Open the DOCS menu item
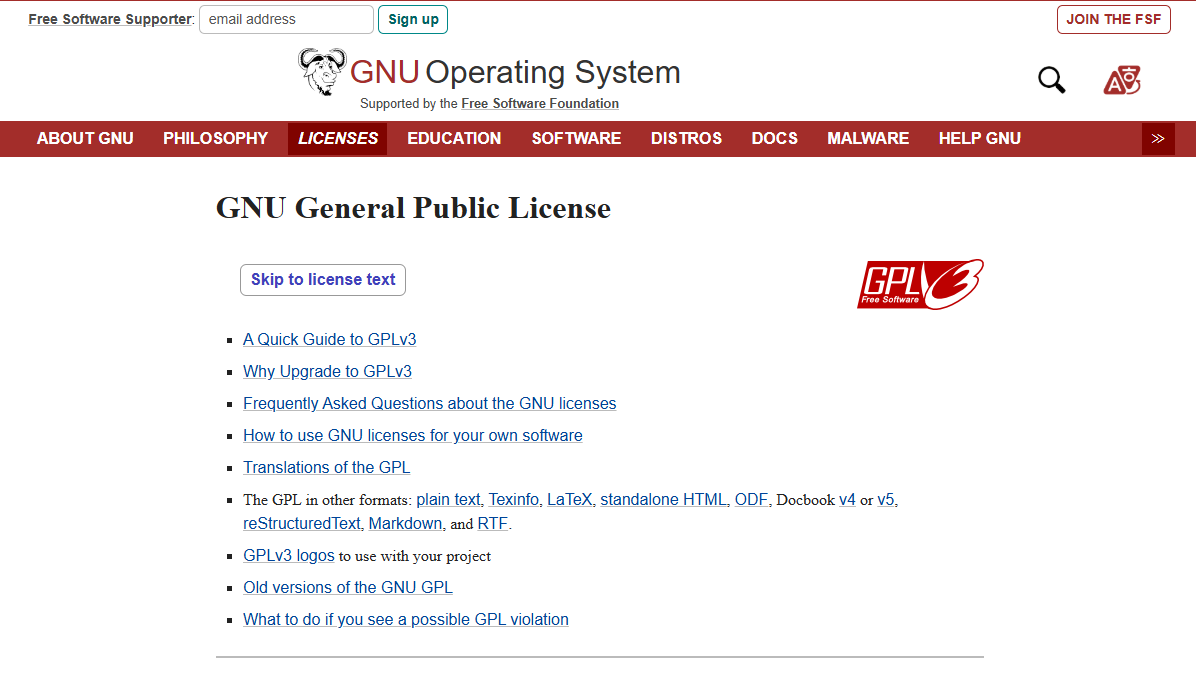This screenshot has width=1196, height=673. coord(774,139)
